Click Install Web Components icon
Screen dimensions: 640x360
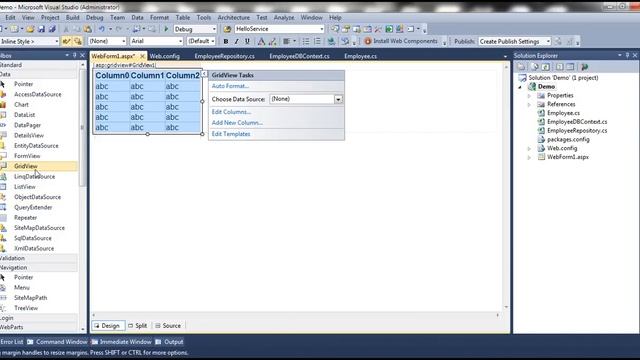(368, 41)
